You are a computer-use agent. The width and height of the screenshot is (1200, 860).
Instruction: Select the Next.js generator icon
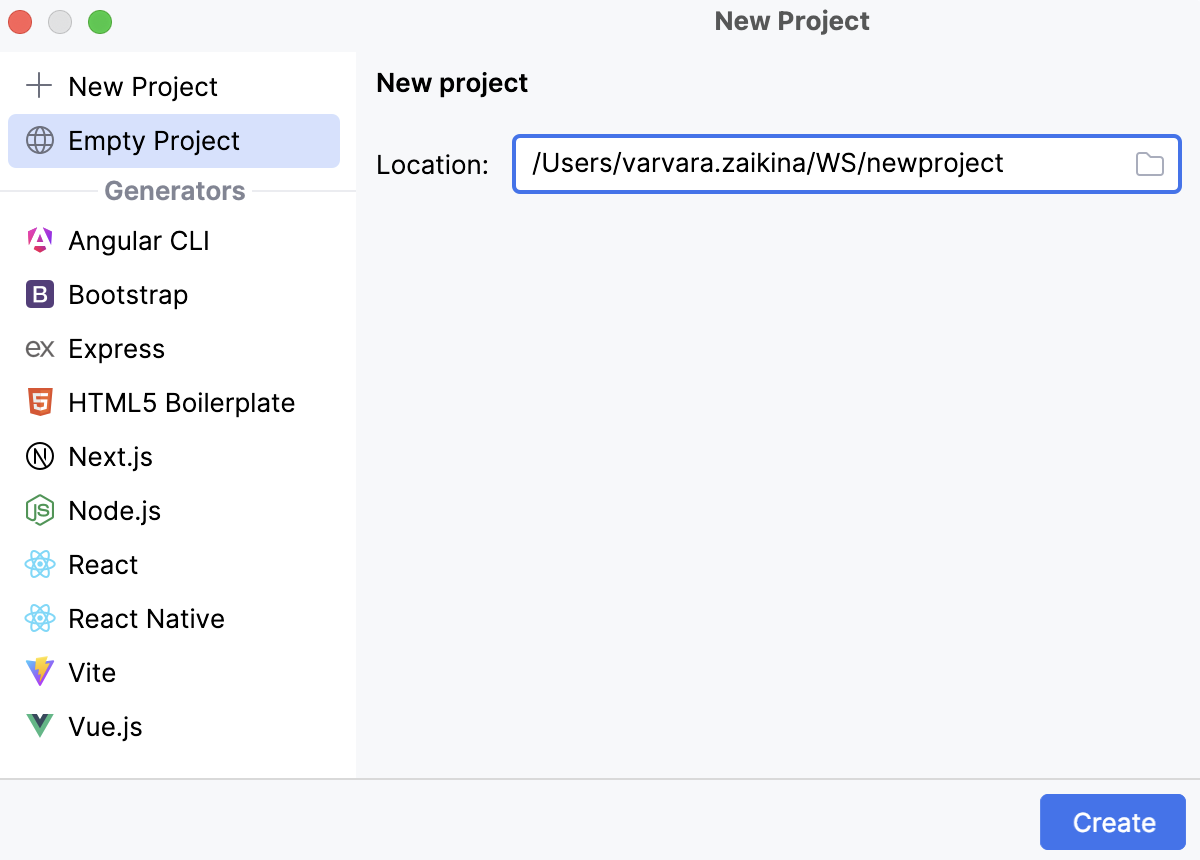pyautogui.click(x=39, y=456)
